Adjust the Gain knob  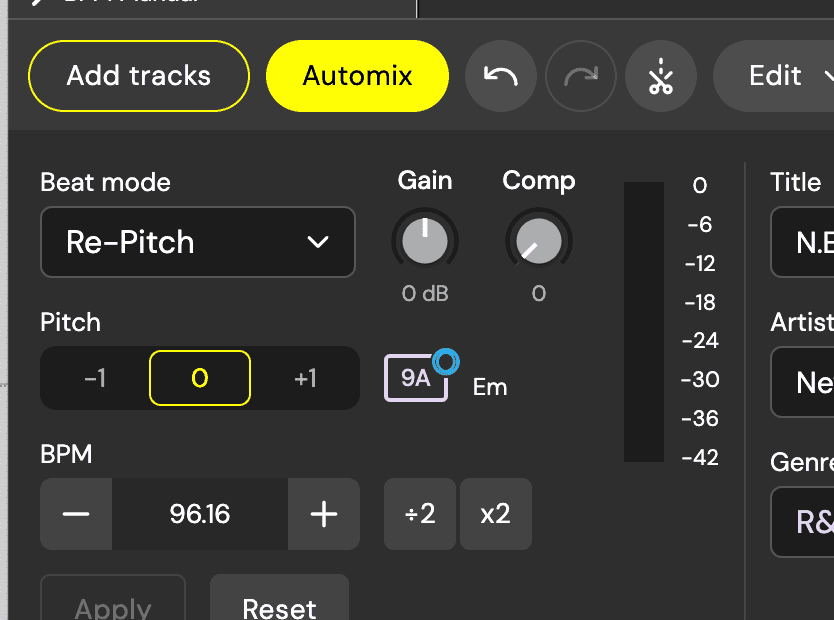click(x=424, y=240)
